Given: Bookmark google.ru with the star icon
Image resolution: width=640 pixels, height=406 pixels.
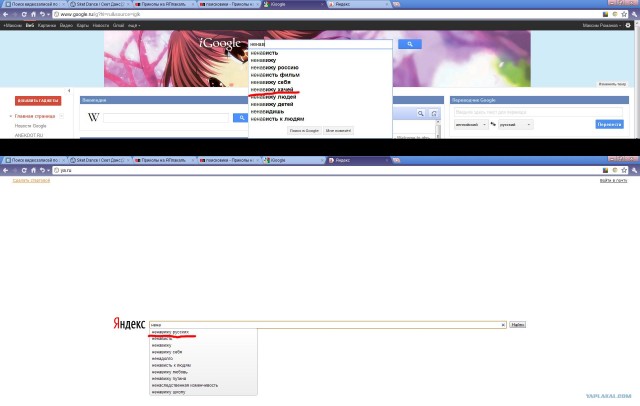Looking at the screenshot, I should (624, 14).
